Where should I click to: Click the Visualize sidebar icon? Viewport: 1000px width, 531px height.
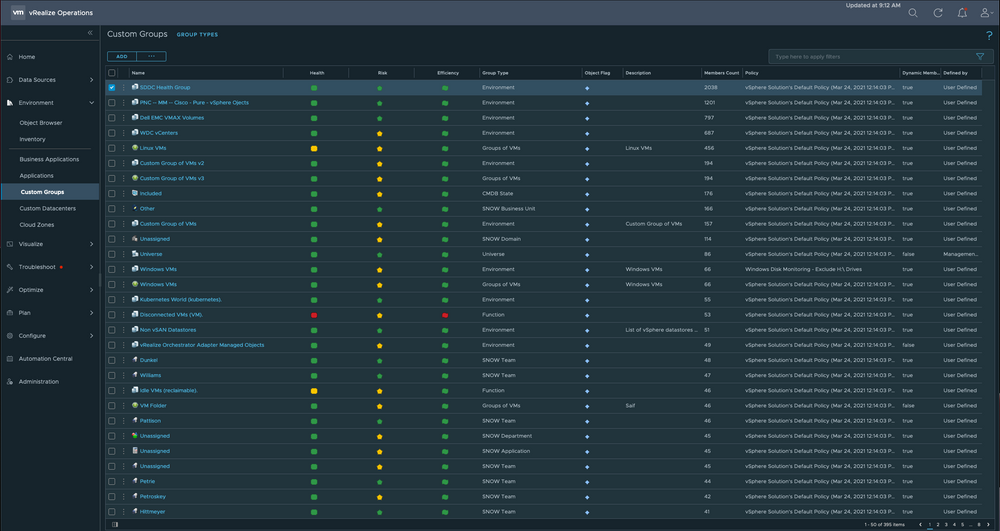10,244
